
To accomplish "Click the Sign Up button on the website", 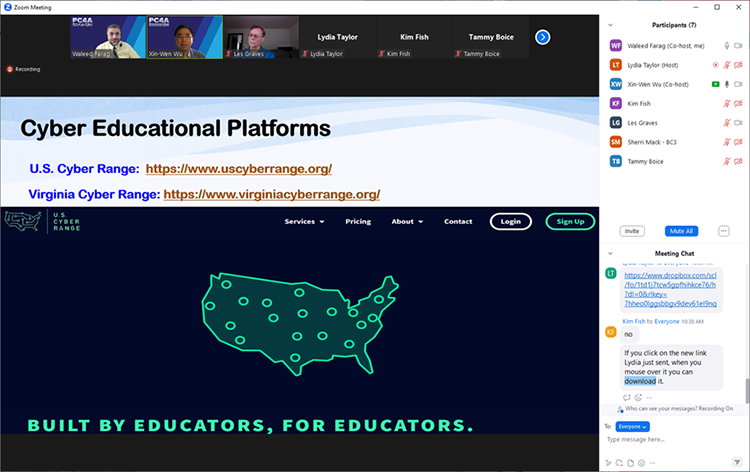I will coord(570,221).
